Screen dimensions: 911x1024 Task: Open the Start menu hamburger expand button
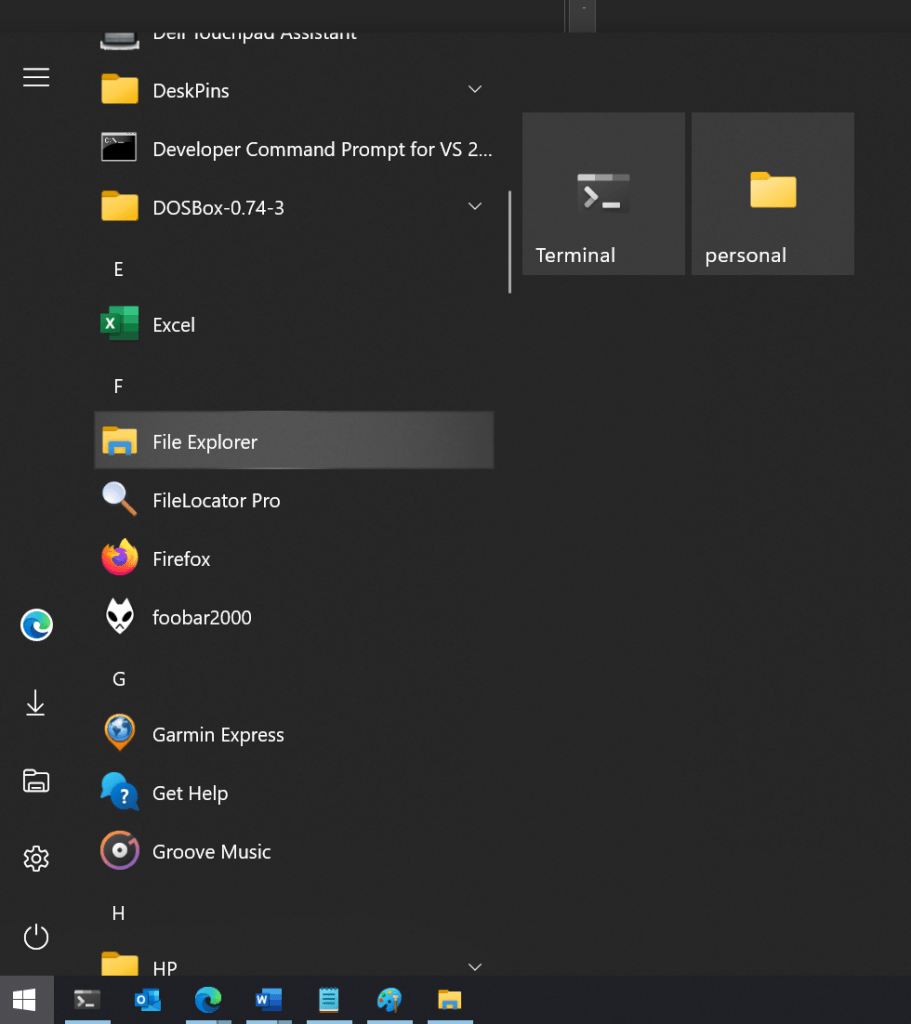(x=36, y=78)
